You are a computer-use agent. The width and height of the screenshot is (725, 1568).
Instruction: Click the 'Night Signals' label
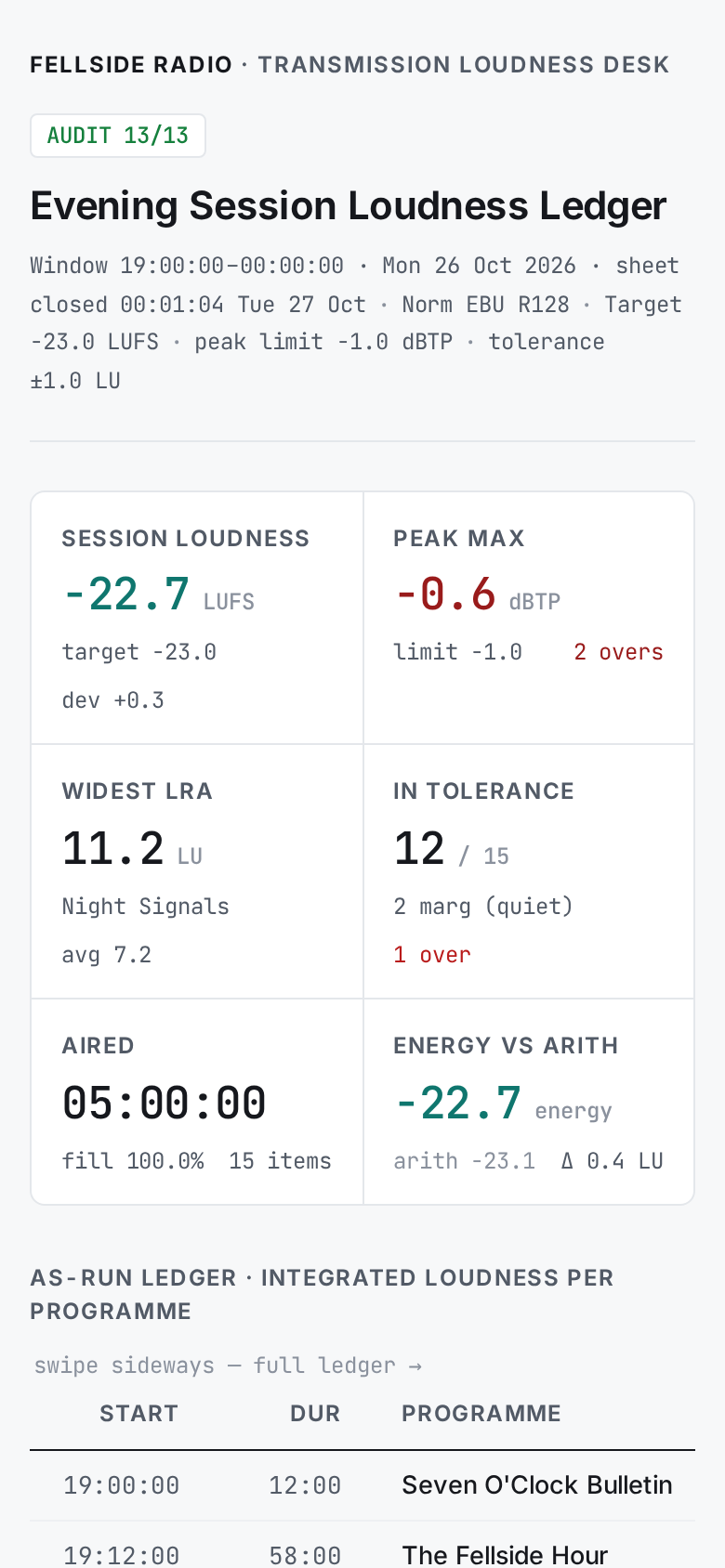(x=146, y=907)
